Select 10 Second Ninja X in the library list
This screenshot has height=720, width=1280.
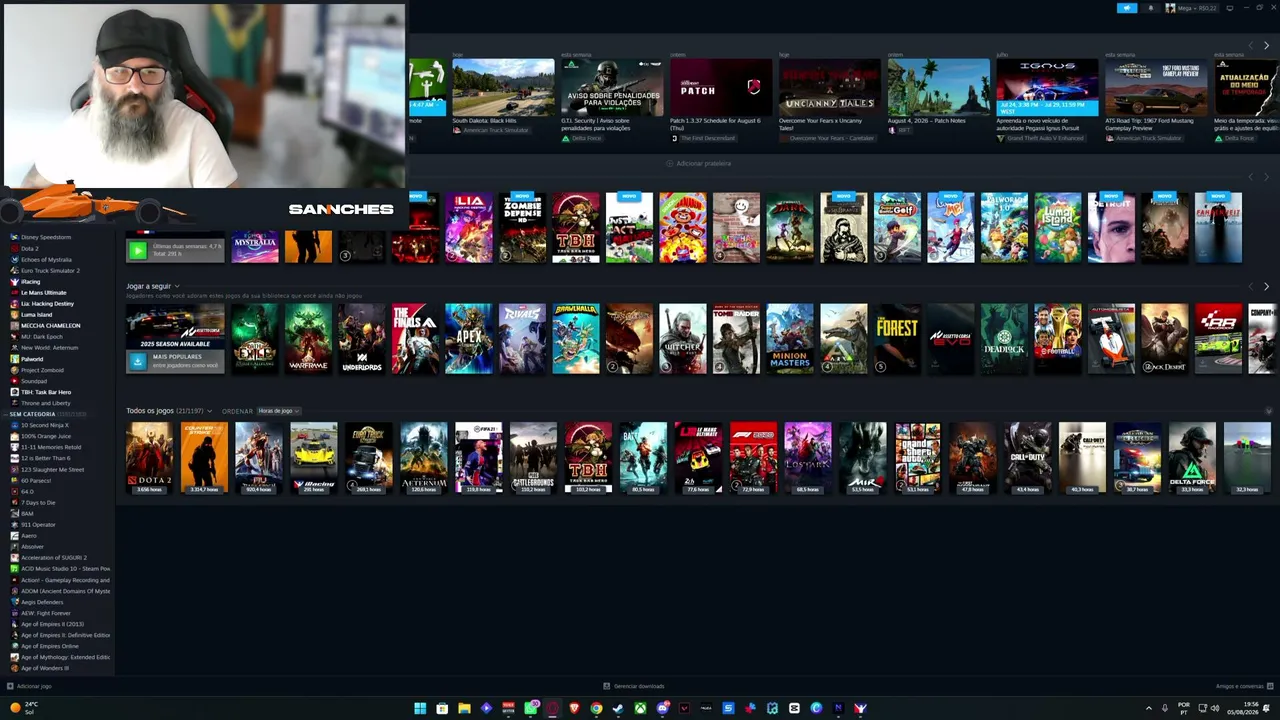click(x=45, y=425)
